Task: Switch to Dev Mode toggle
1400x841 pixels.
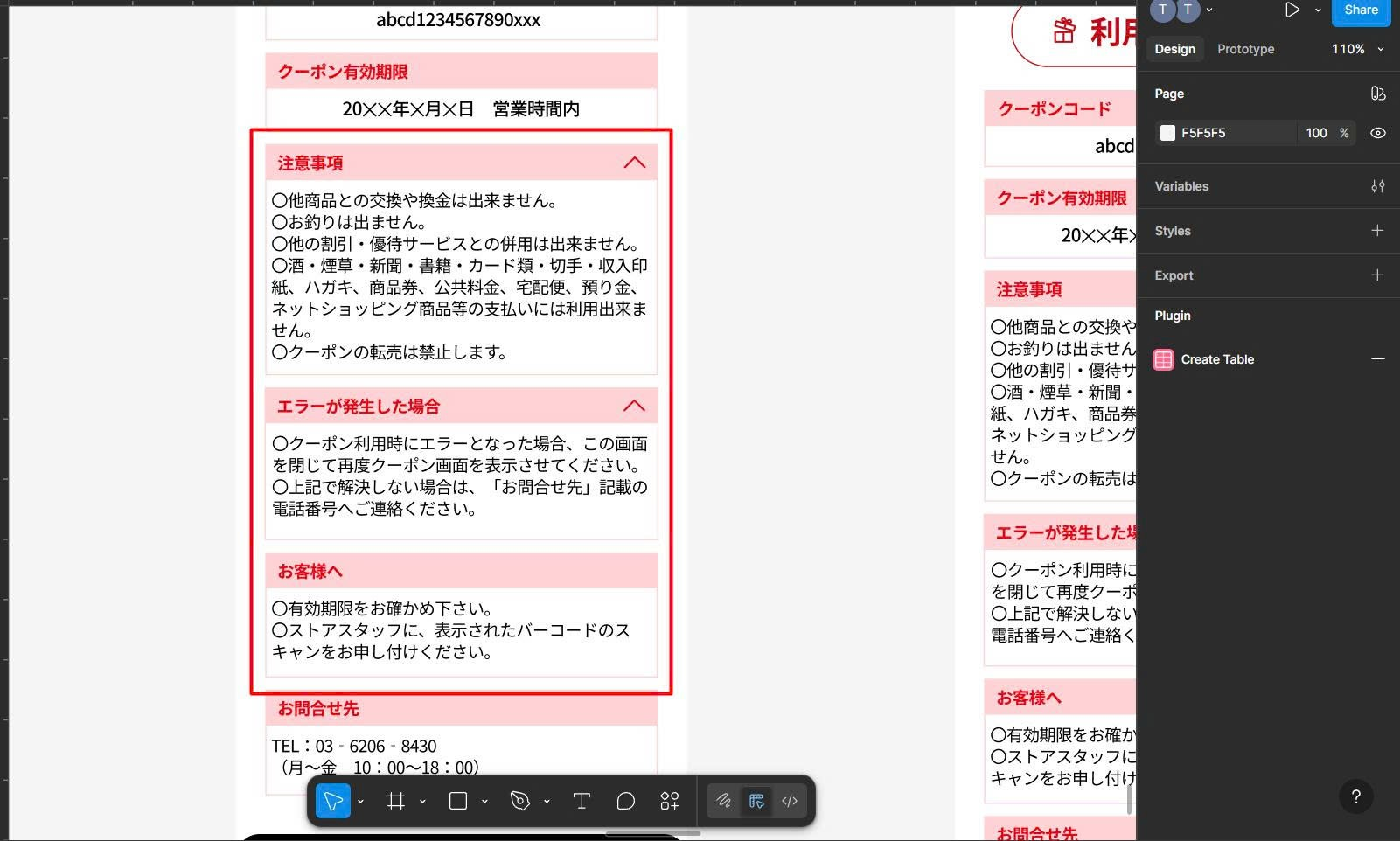Action: 790,801
